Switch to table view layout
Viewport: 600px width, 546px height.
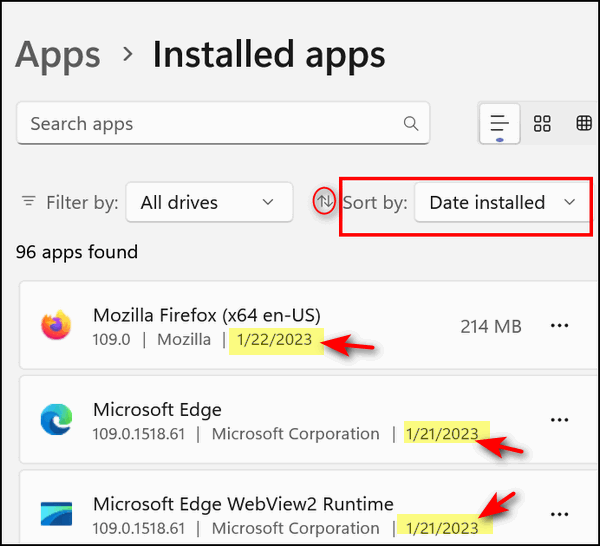[584, 124]
